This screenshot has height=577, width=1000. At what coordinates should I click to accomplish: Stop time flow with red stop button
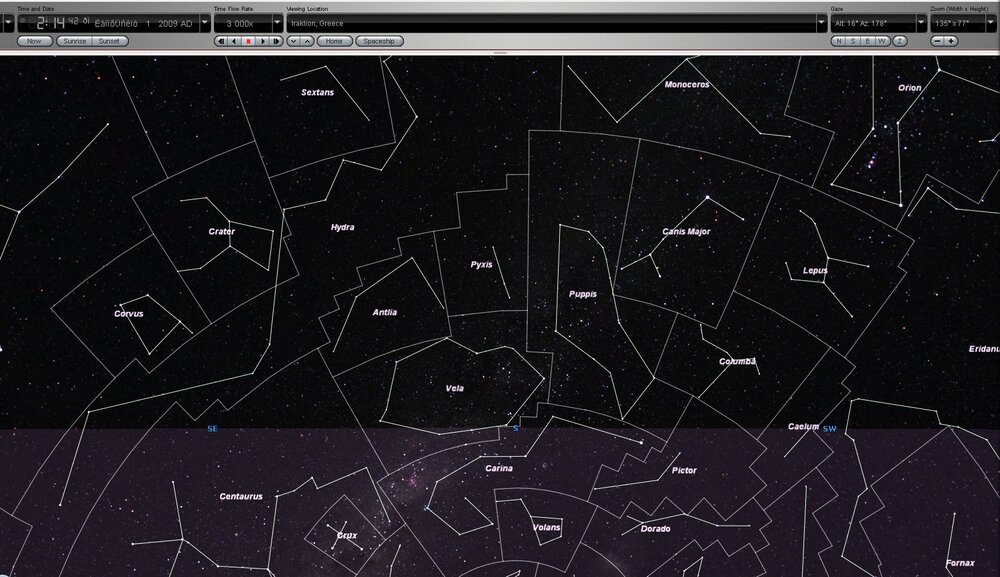[x=249, y=41]
